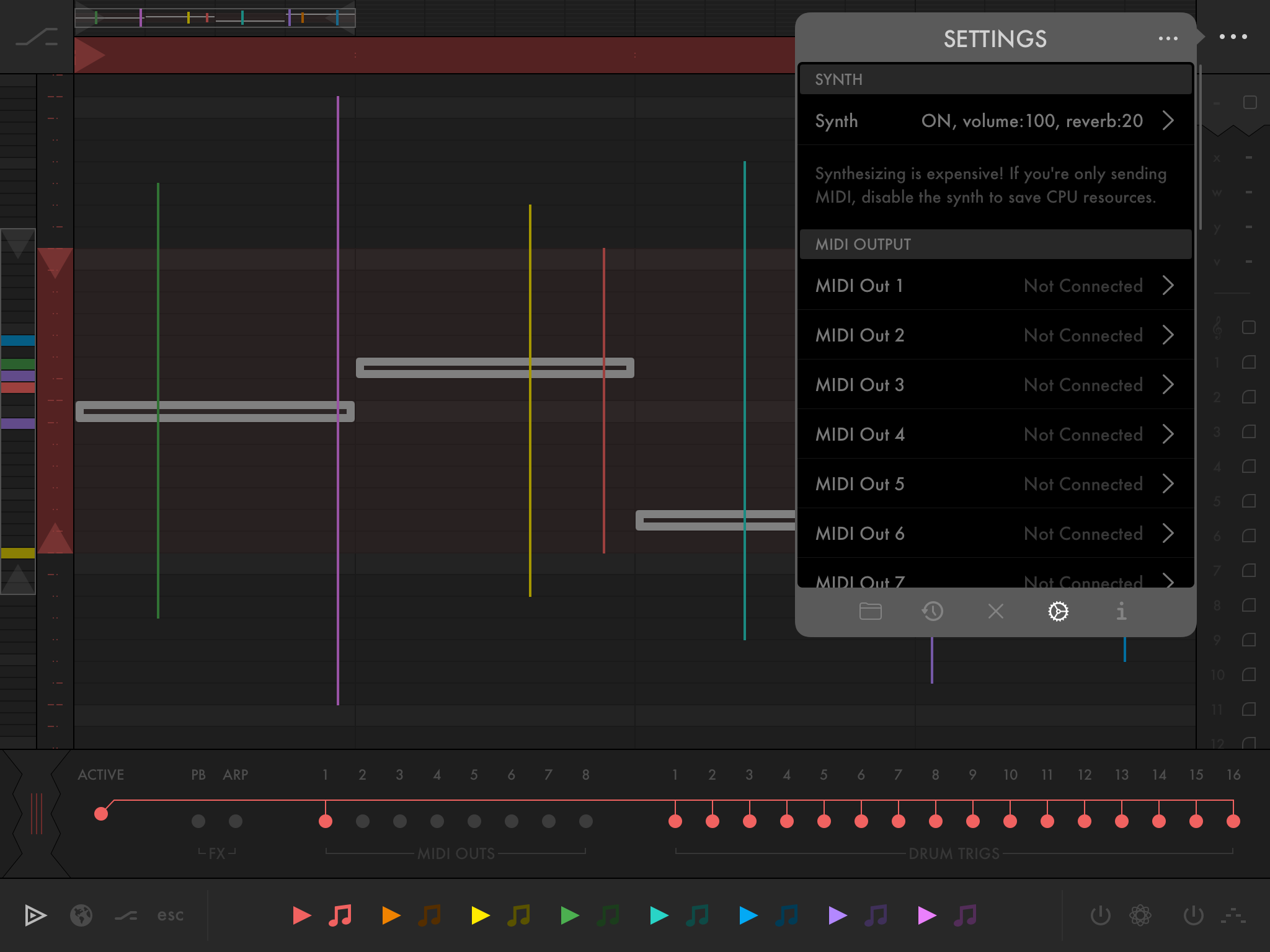Select the gear settings tab

[1058, 612]
